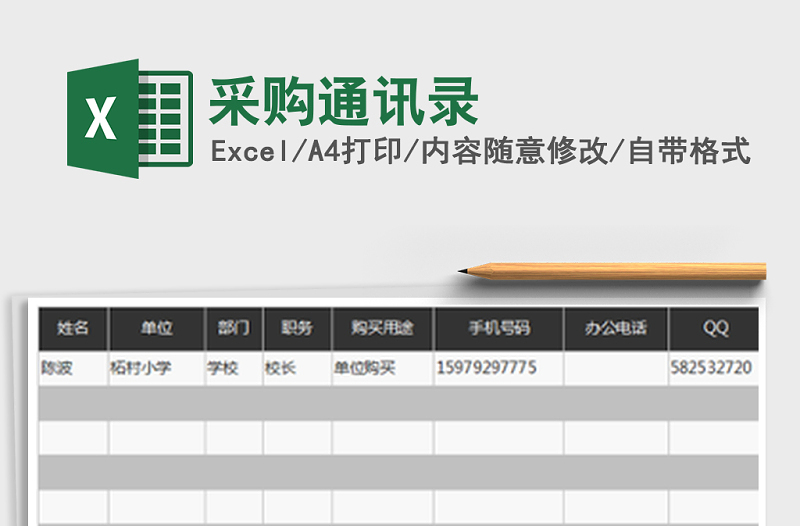The height and width of the screenshot is (526, 800).
Task: Select the 姓名 column header
Action: tap(73, 328)
